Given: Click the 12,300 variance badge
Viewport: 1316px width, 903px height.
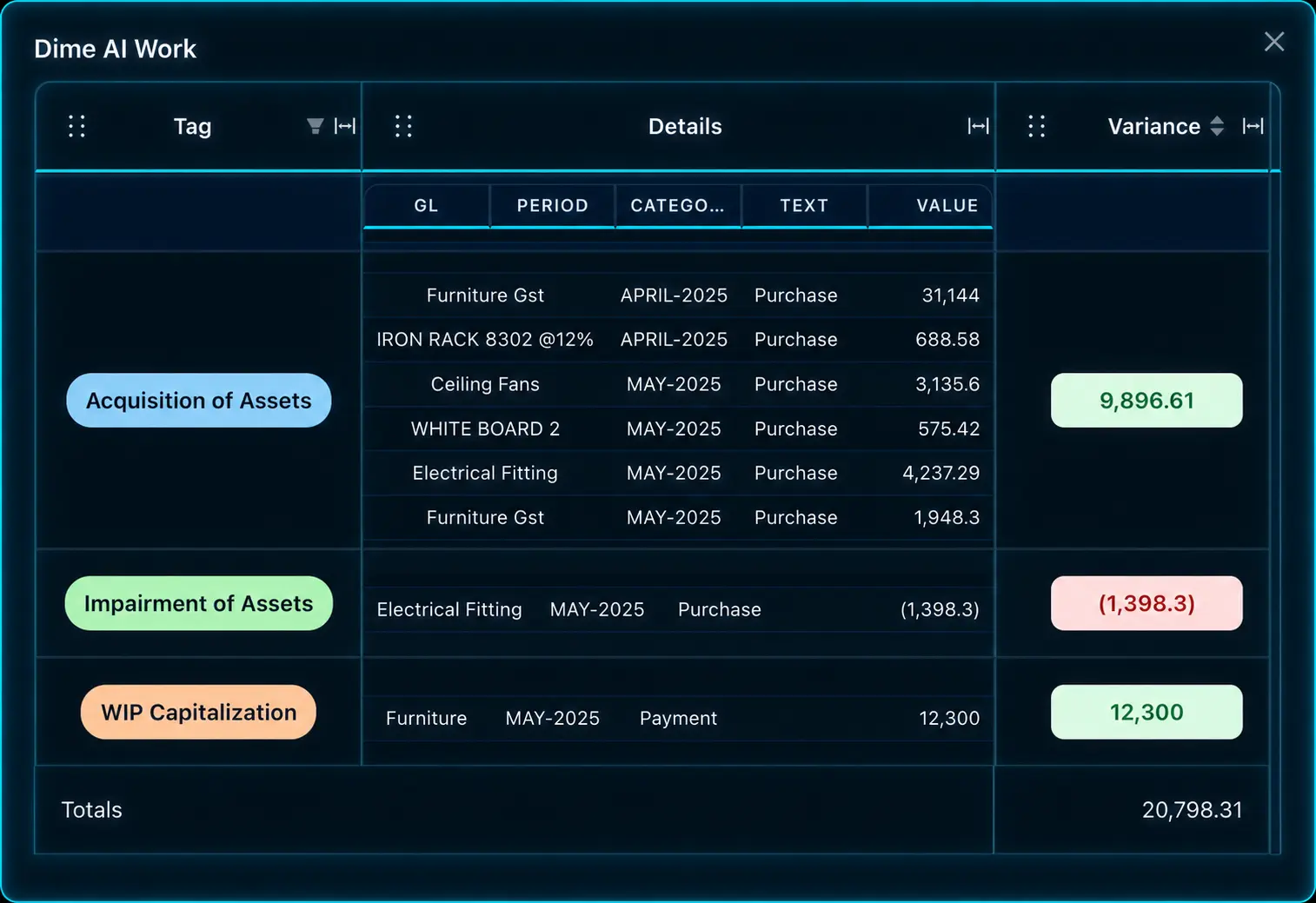Looking at the screenshot, I should (x=1147, y=712).
